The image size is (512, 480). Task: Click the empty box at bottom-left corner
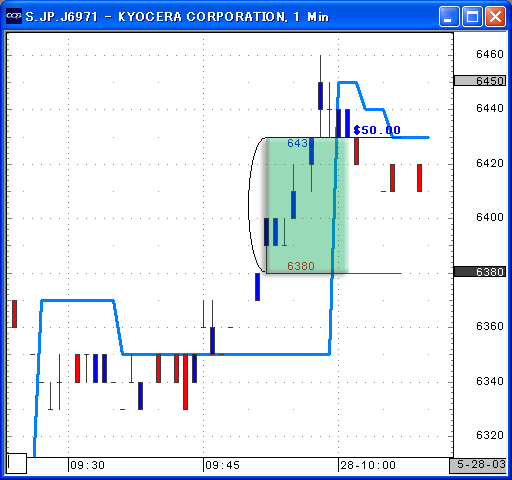tap(17, 463)
